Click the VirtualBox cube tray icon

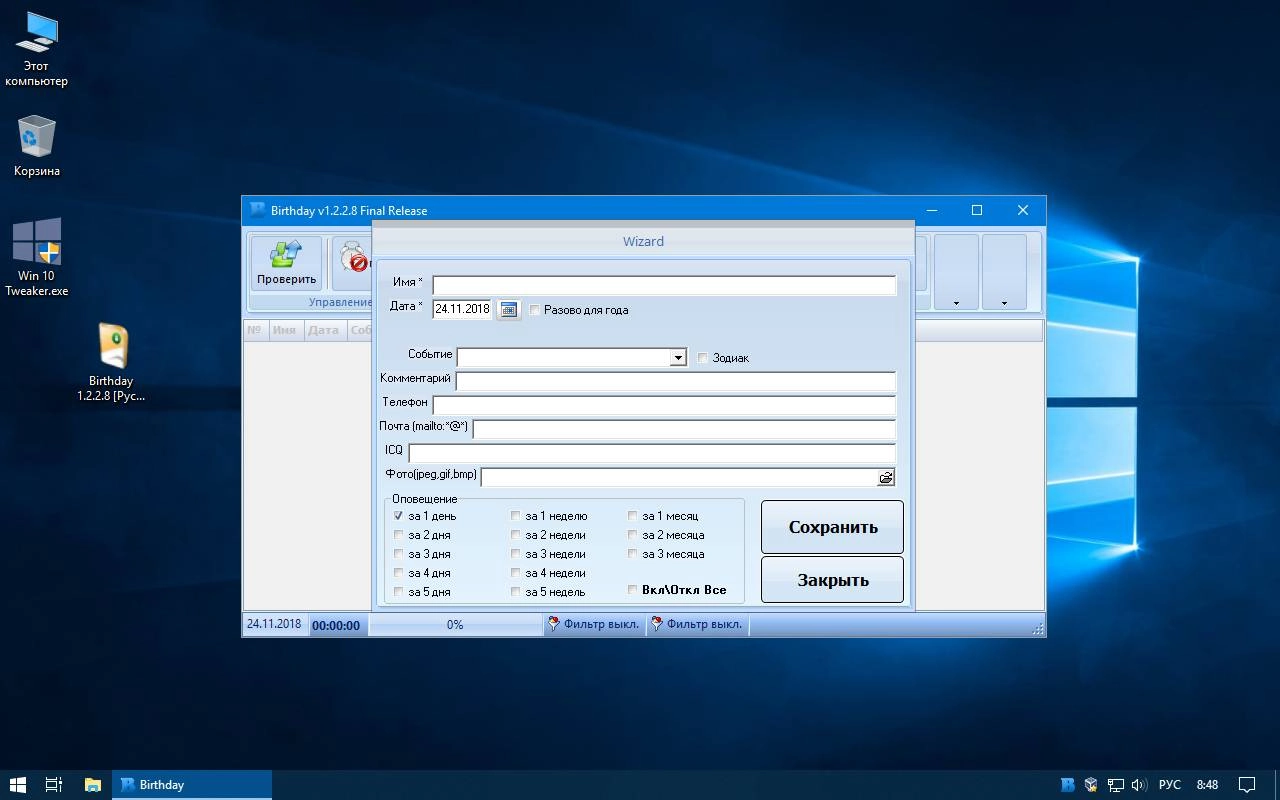click(x=1091, y=785)
